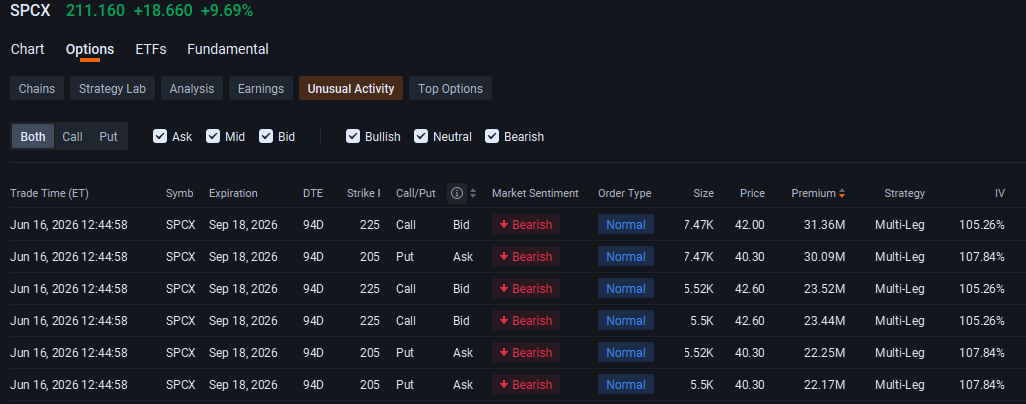The image size is (1026, 404).
Task: Click the Trade Time (ET) column header
Action: pos(49,193)
